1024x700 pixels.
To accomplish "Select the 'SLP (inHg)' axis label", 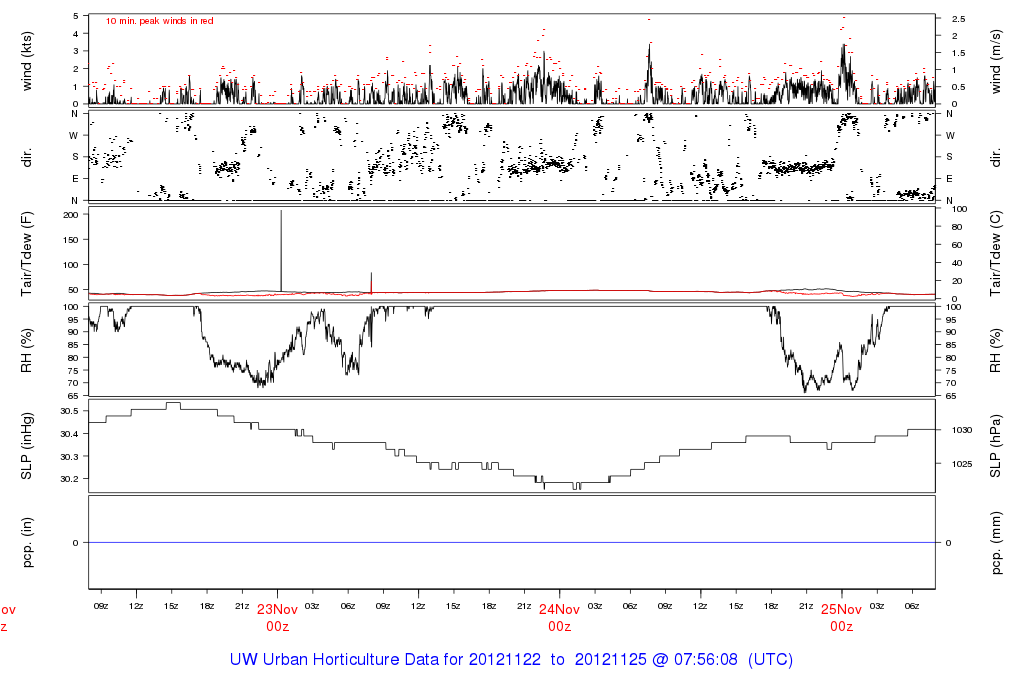I will click(27, 446).
